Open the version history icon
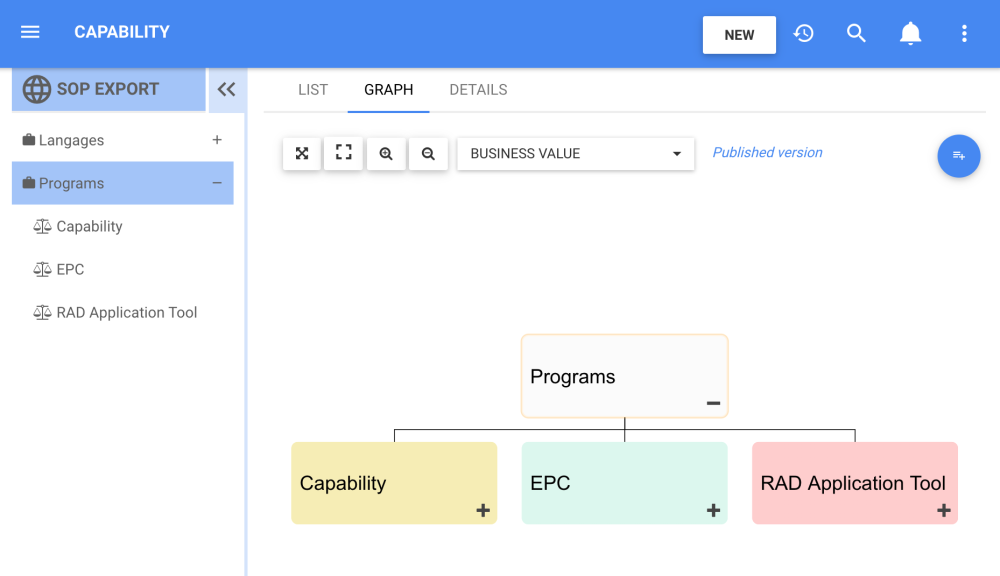 (x=803, y=33)
